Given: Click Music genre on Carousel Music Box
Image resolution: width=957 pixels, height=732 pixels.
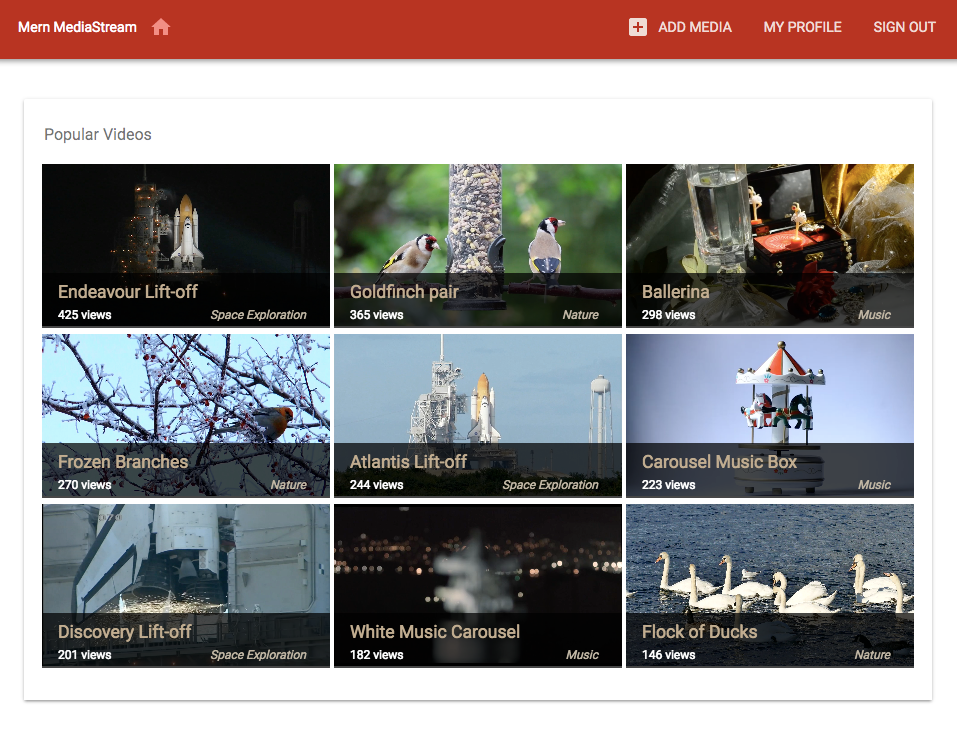Looking at the screenshot, I should [x=874, y=485].
